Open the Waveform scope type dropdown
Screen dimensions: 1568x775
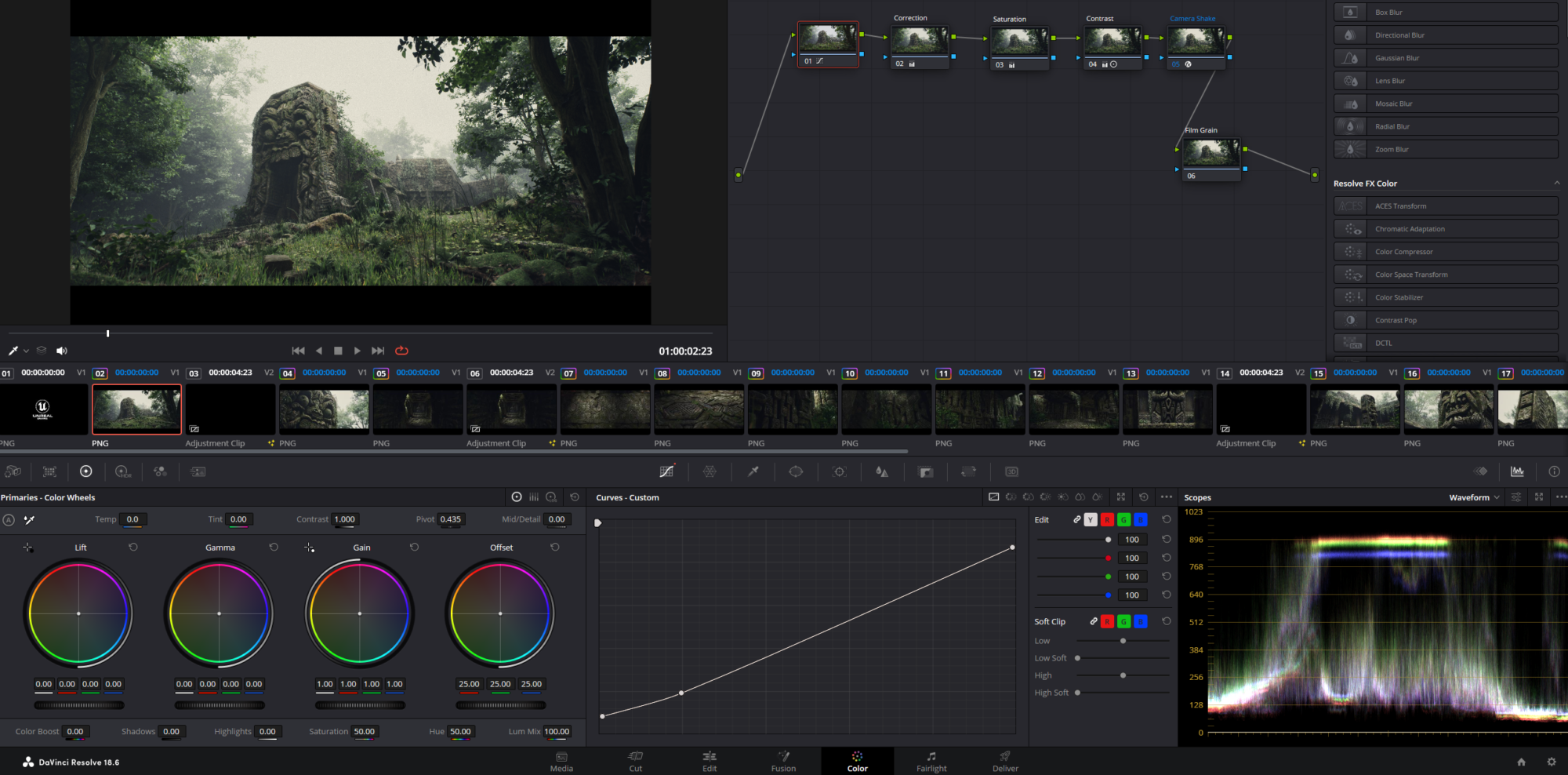tap(1474, 497)
